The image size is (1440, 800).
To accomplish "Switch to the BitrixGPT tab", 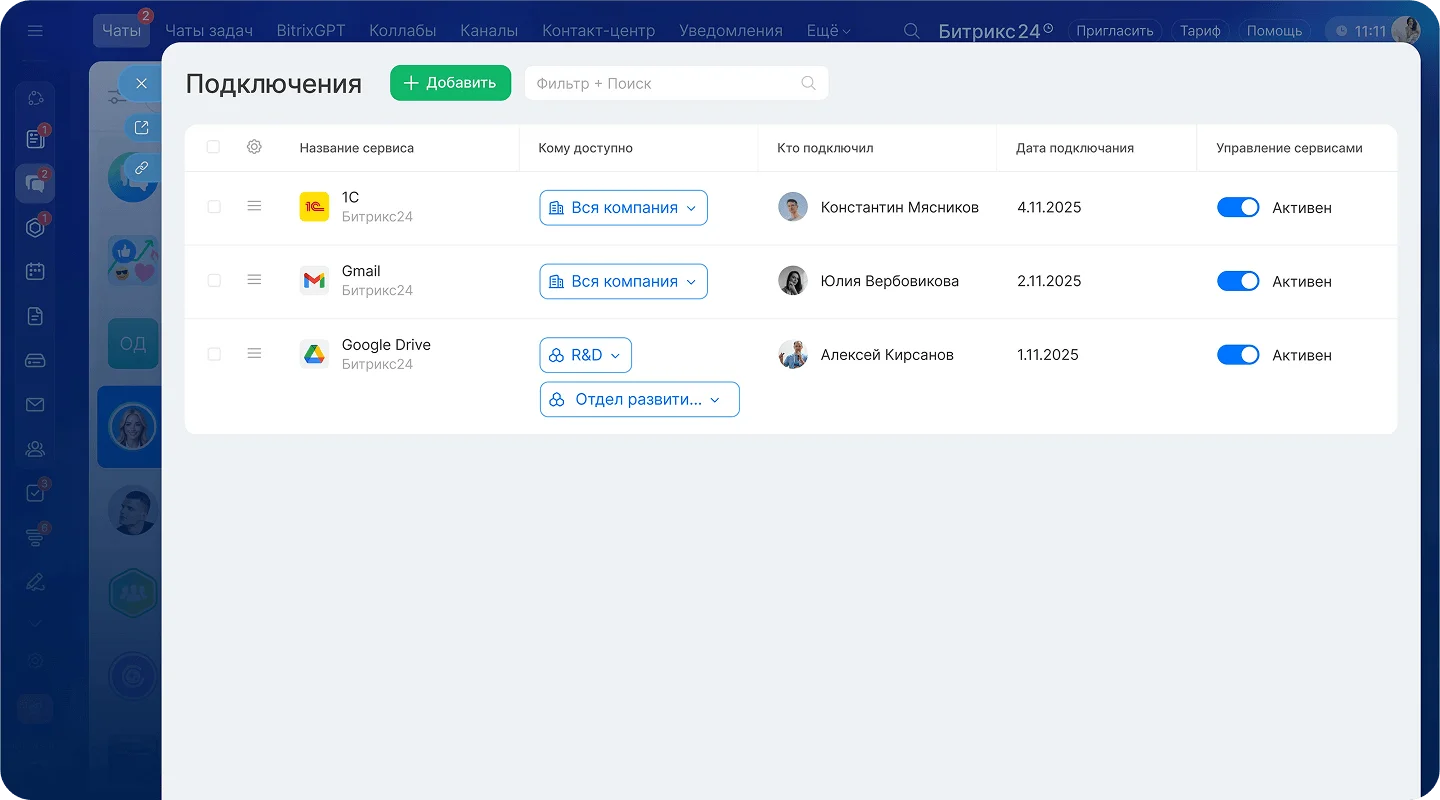I will [x=310, y=31].
